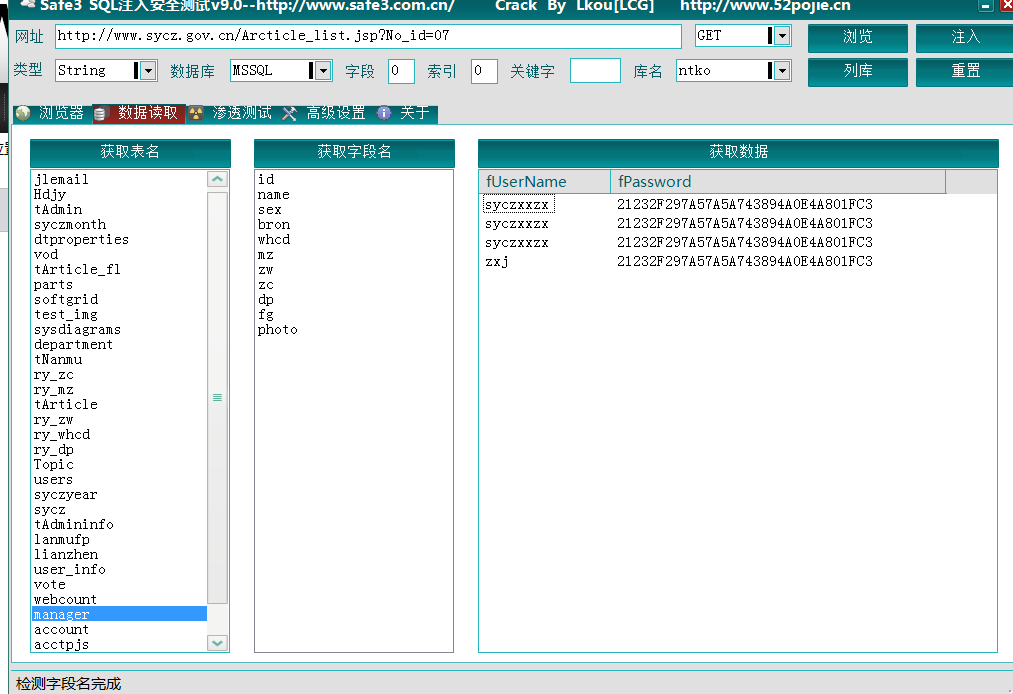
Task: Click the database icon on 数据读取 tab
Action: [x=100, y=114]
